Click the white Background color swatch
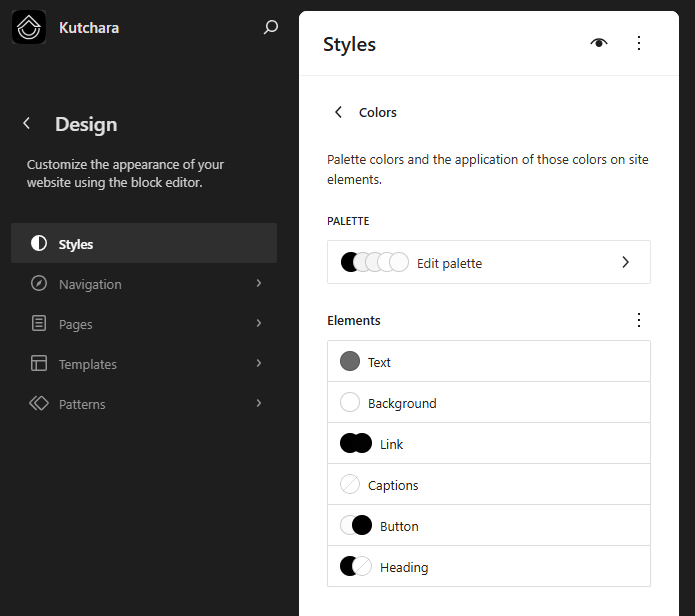This screenshot has width=695, height=616. (x=350, y=402)
